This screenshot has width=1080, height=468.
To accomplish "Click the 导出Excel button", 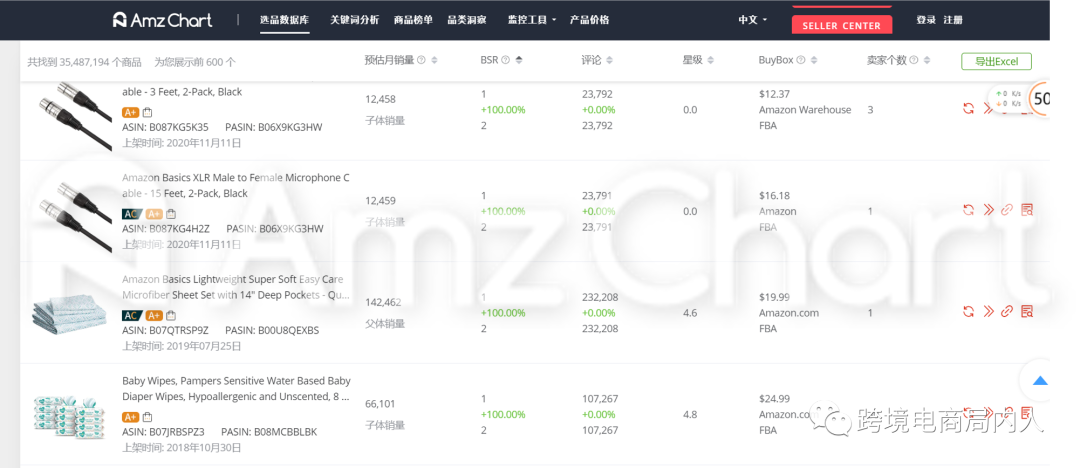I will [x=996, y=61].
